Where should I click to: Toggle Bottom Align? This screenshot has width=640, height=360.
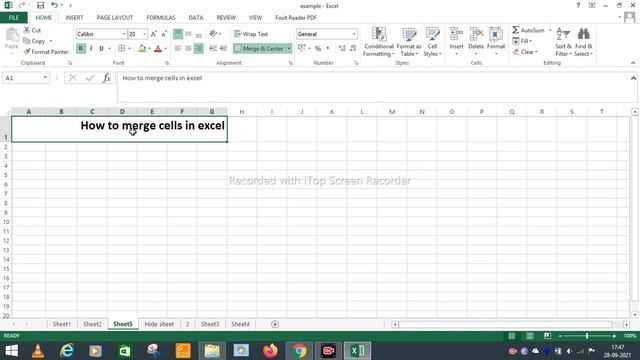point(198,34)
